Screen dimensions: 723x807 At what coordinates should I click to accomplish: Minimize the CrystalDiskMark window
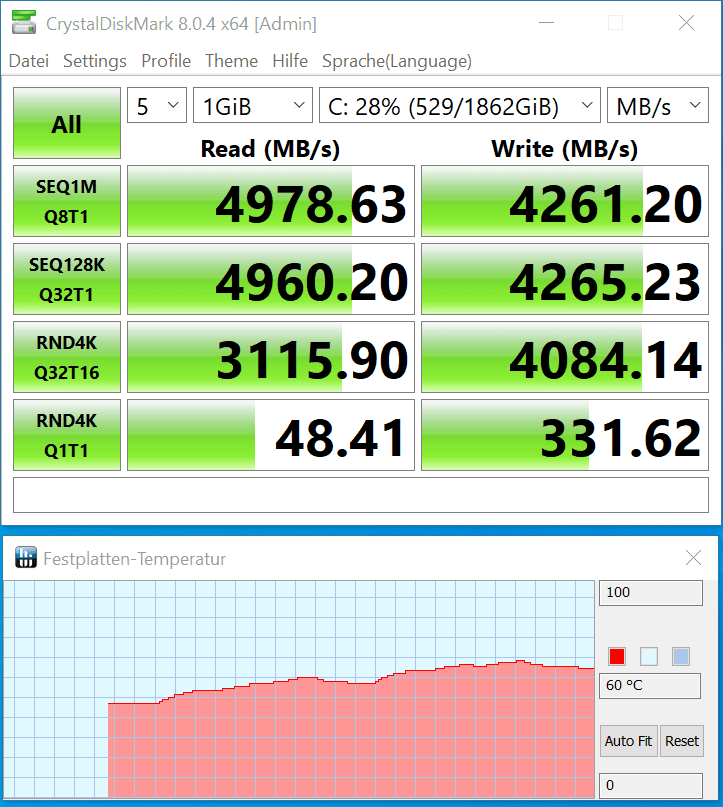coord(546,23)
